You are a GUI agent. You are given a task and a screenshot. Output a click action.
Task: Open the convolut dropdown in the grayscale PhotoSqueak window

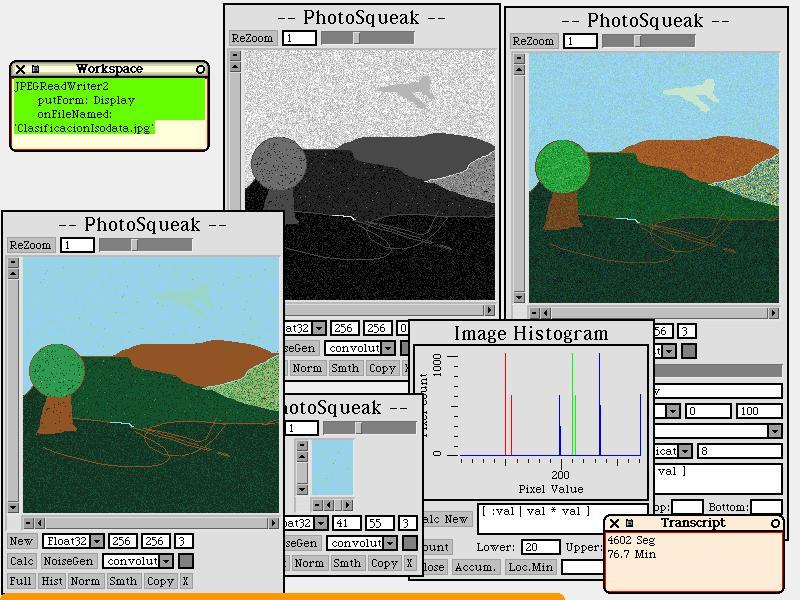[x=388, y=348]
